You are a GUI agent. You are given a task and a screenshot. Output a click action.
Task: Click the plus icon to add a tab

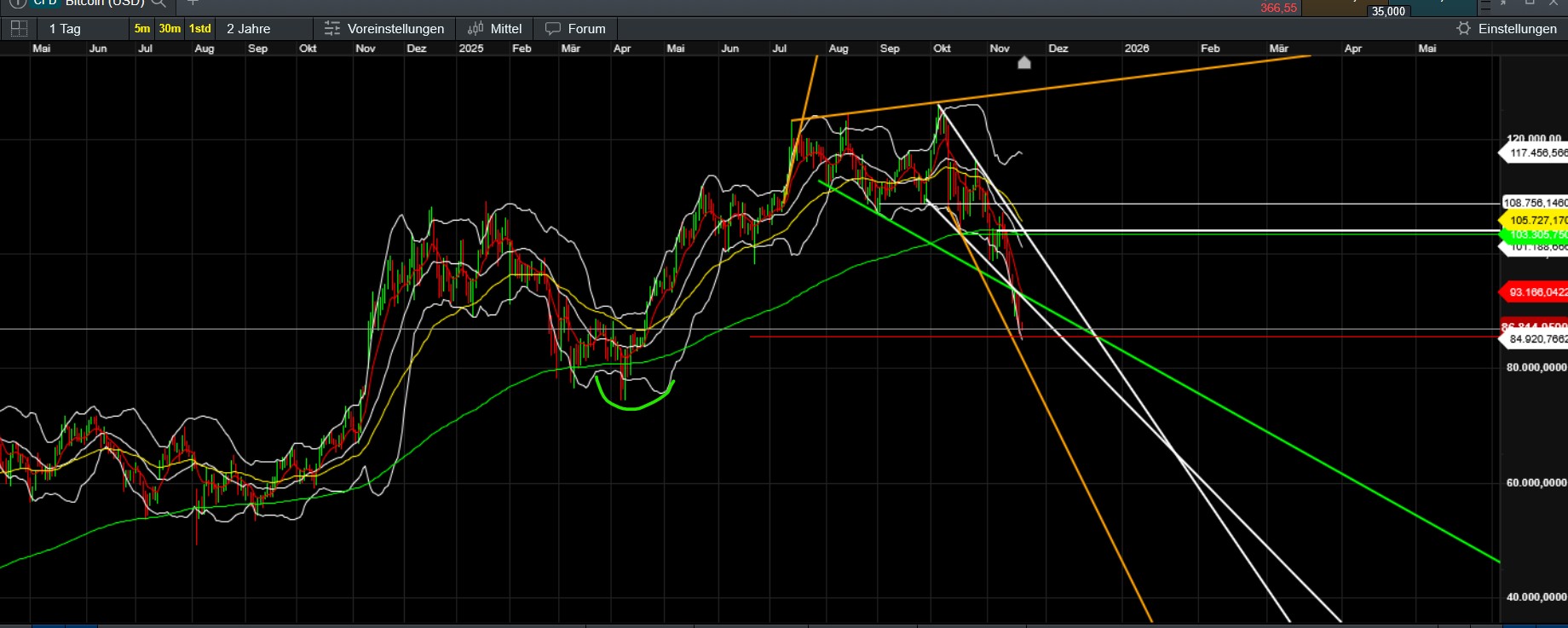(193, 3)
